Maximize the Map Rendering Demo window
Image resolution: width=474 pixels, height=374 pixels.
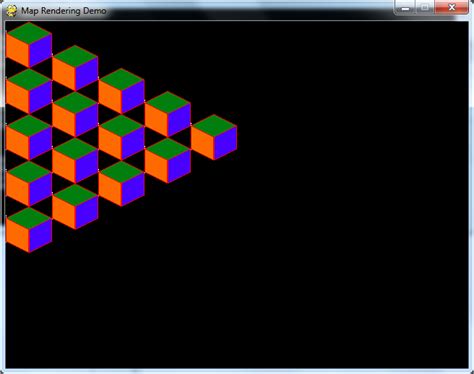pos(425,7)
